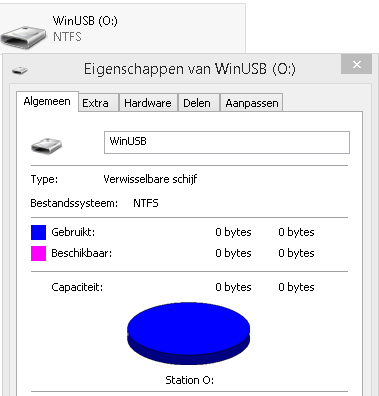Click the WinUSB (O:) drive label text

85,21
